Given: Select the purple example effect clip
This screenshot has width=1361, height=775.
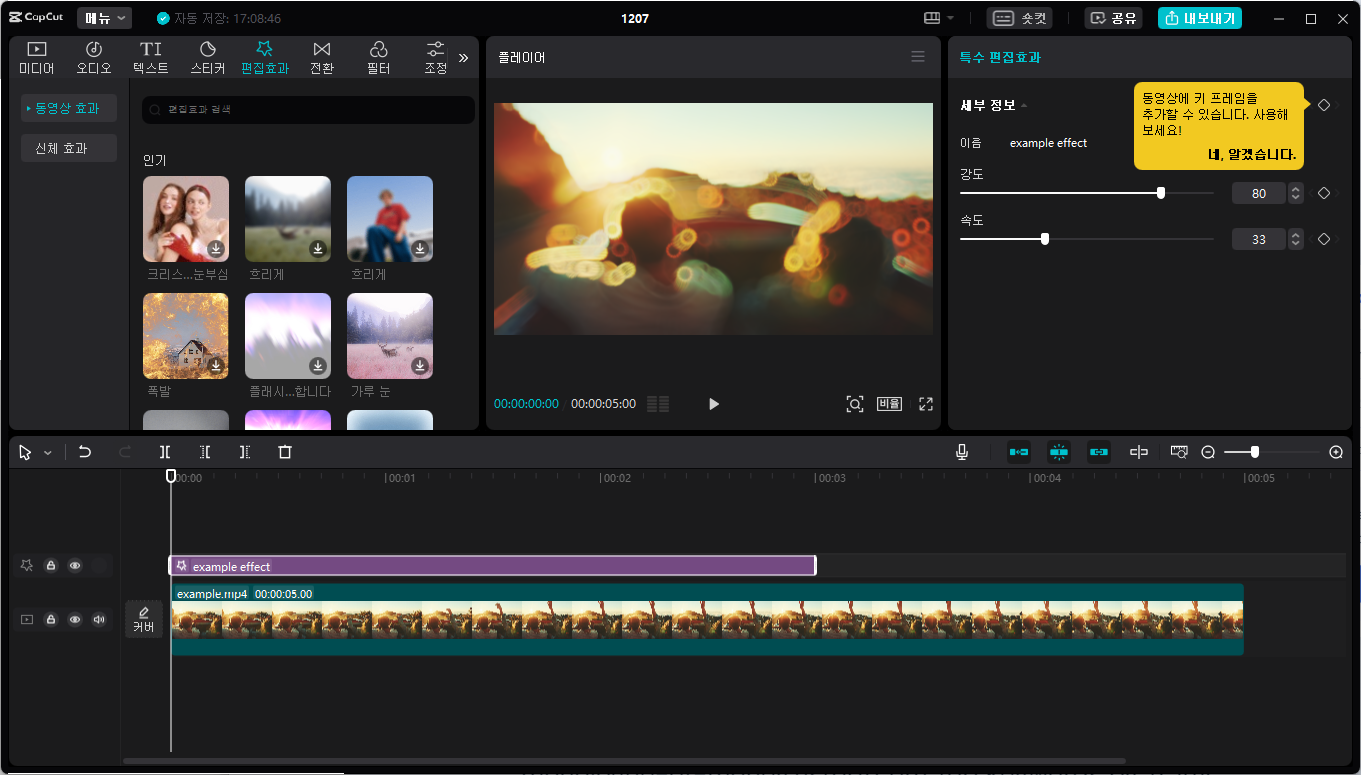Looking at the screenshot, I should coord(493,566).
